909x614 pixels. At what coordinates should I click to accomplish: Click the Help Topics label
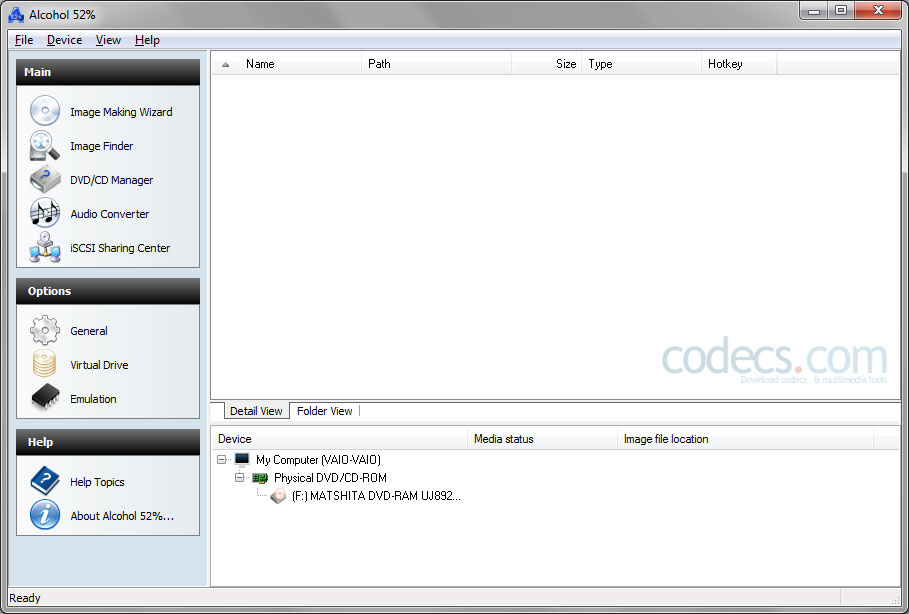[97, 482]
